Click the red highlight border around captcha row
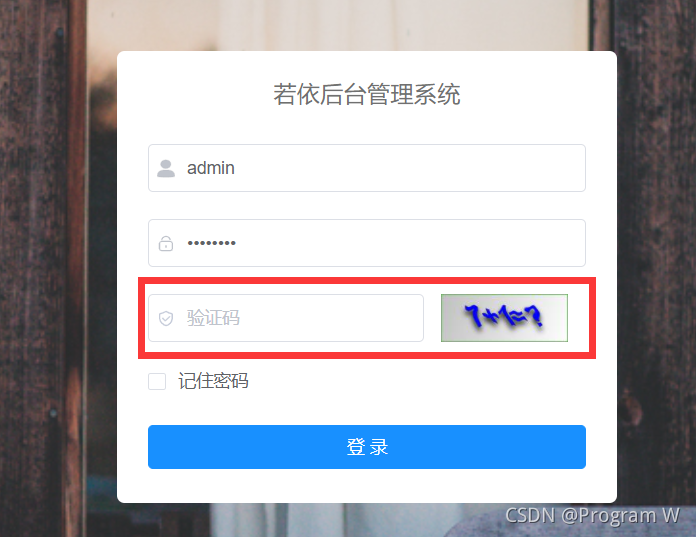The width and height of the screenshot is (696, 537). [367, 280]
